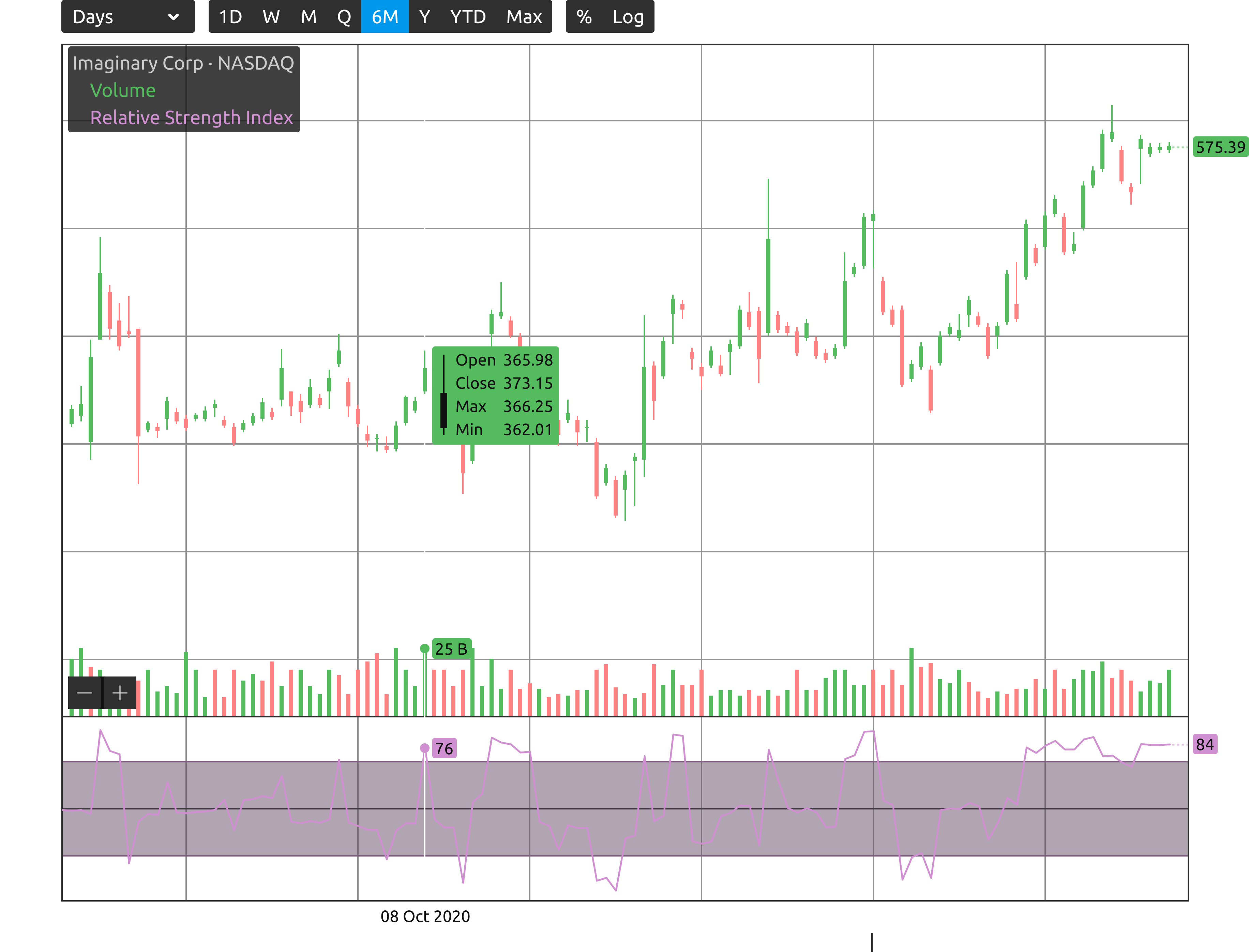Click the Imaginary Corp NASDAQ legend title
Screen dimensions: 1249x952
click(183, 63)
